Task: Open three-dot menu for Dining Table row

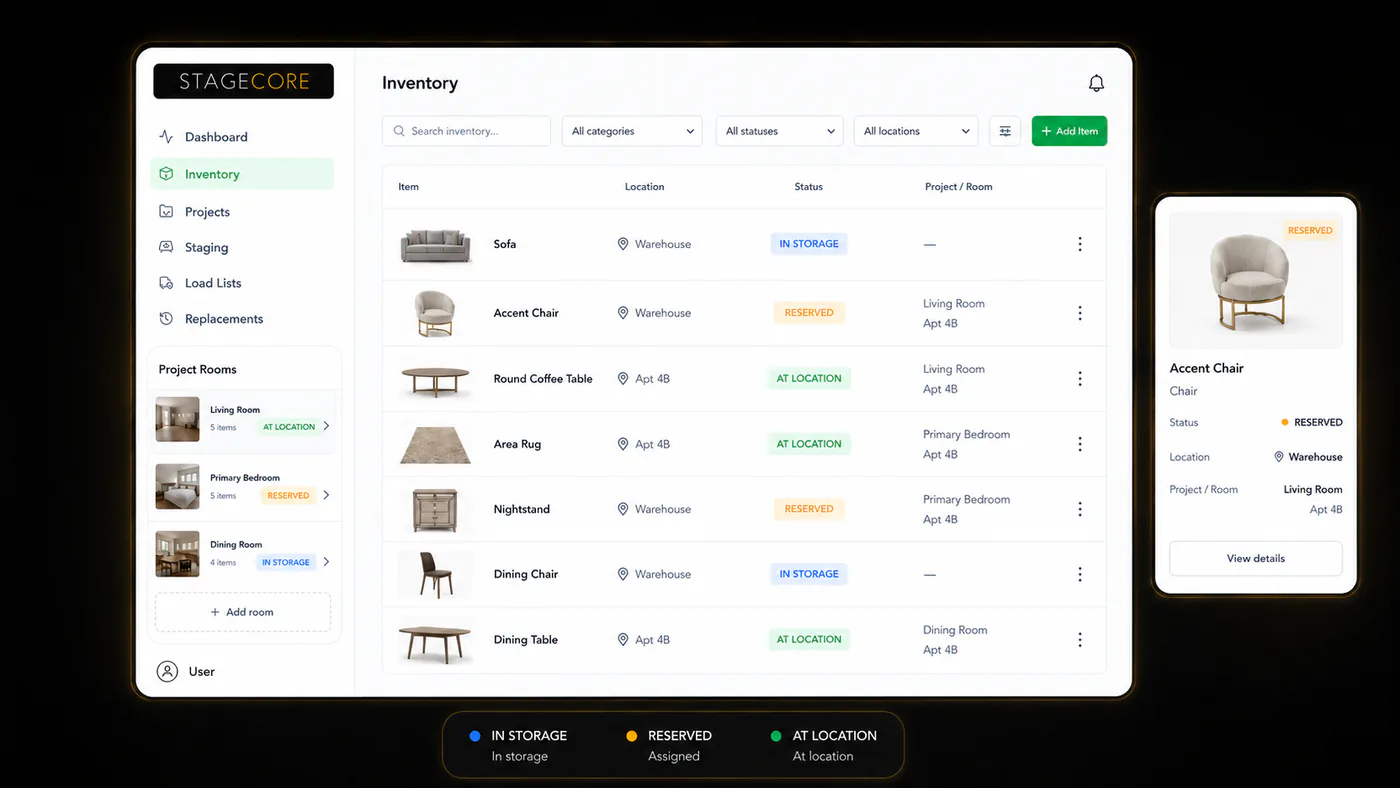Action: click(x=1080, y=640)
